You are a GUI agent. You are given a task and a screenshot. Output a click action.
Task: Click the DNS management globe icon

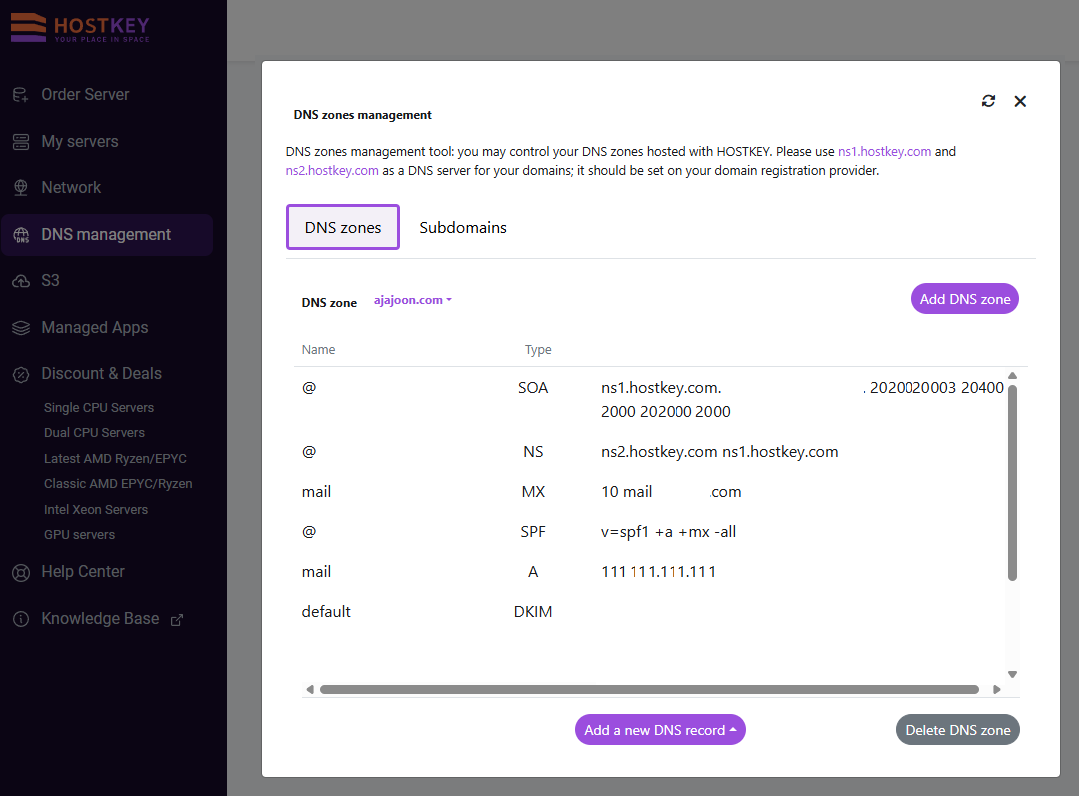coord(21,235)
